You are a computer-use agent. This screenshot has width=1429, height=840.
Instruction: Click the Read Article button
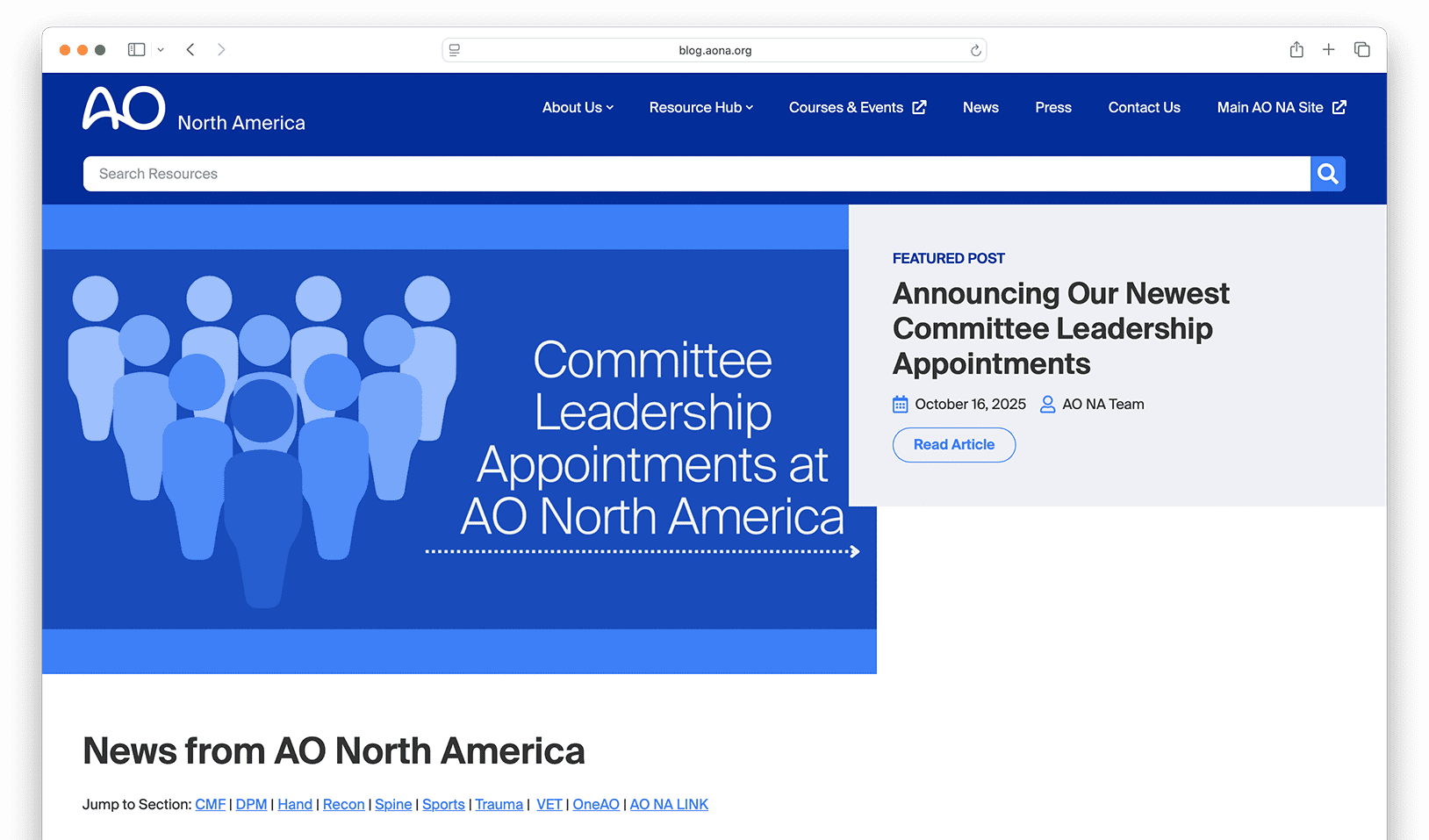[x=953, y=445]
